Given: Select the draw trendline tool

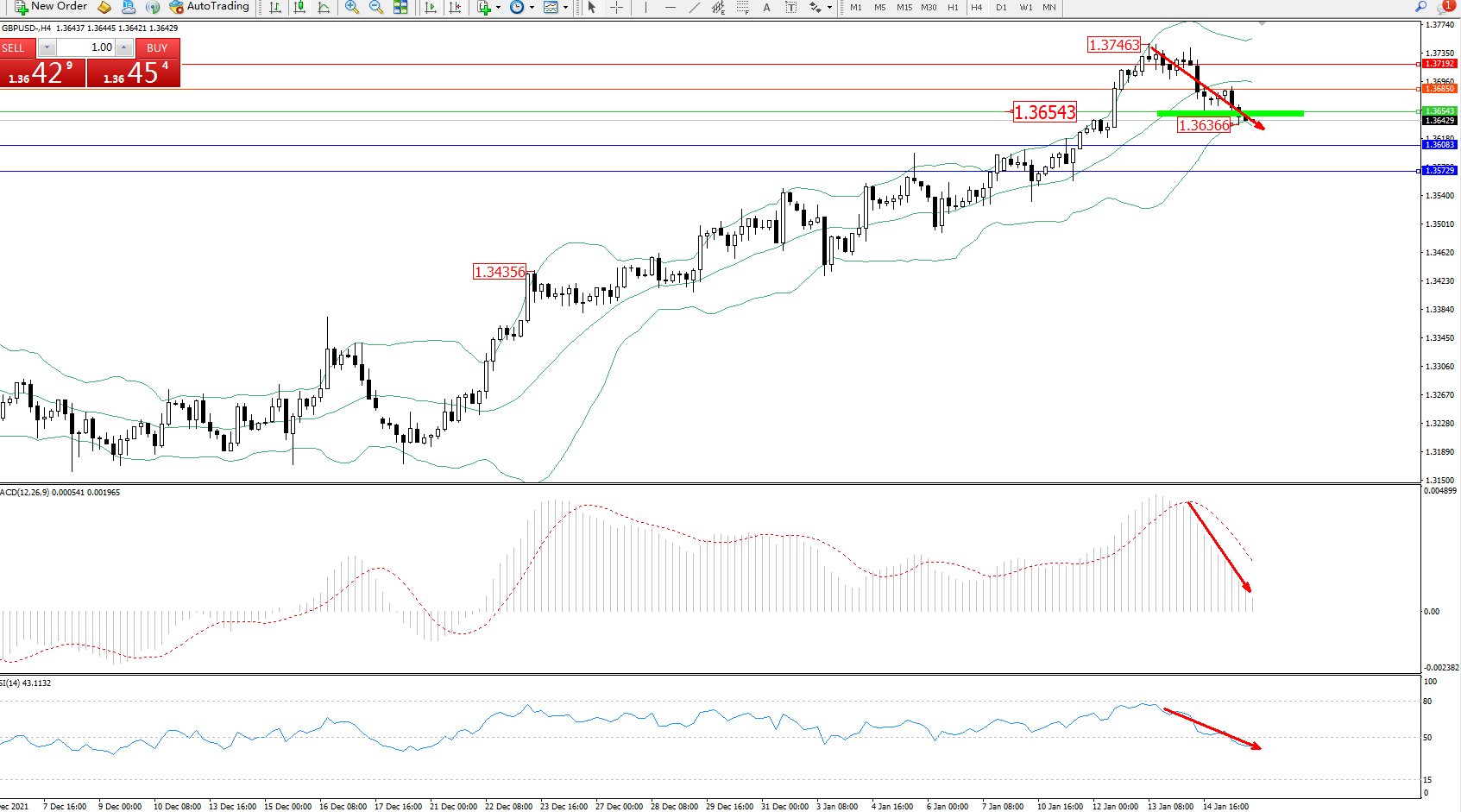Looking at the screenshot, I should (695, 7).
